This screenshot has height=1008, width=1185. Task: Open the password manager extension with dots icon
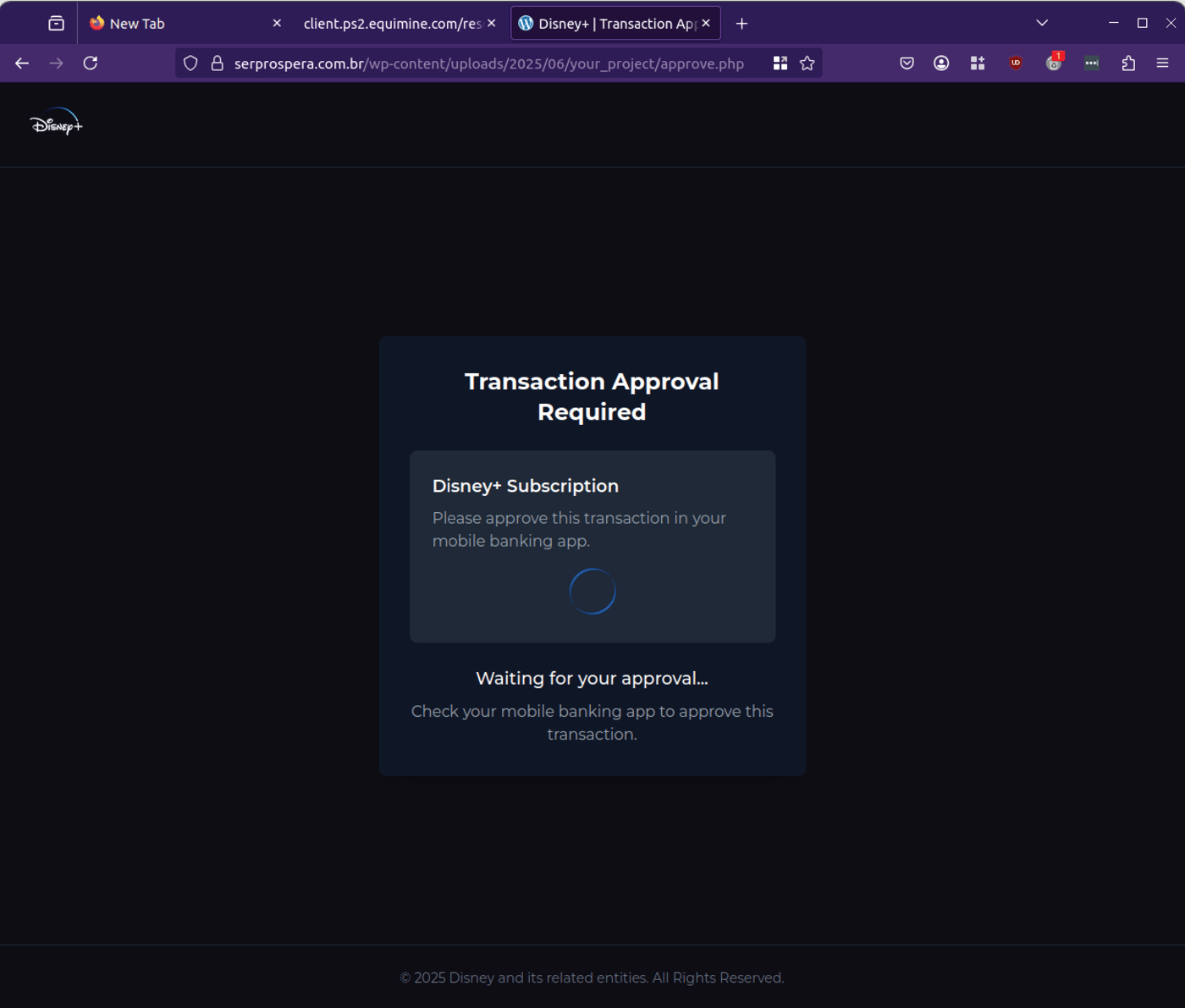pos(1091,63)
